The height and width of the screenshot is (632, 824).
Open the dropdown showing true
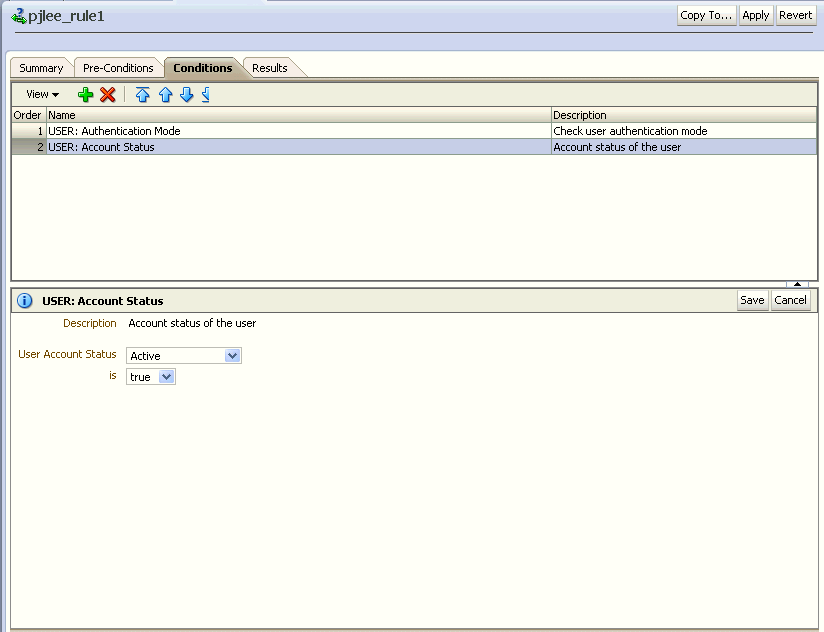tap(166, 377)
